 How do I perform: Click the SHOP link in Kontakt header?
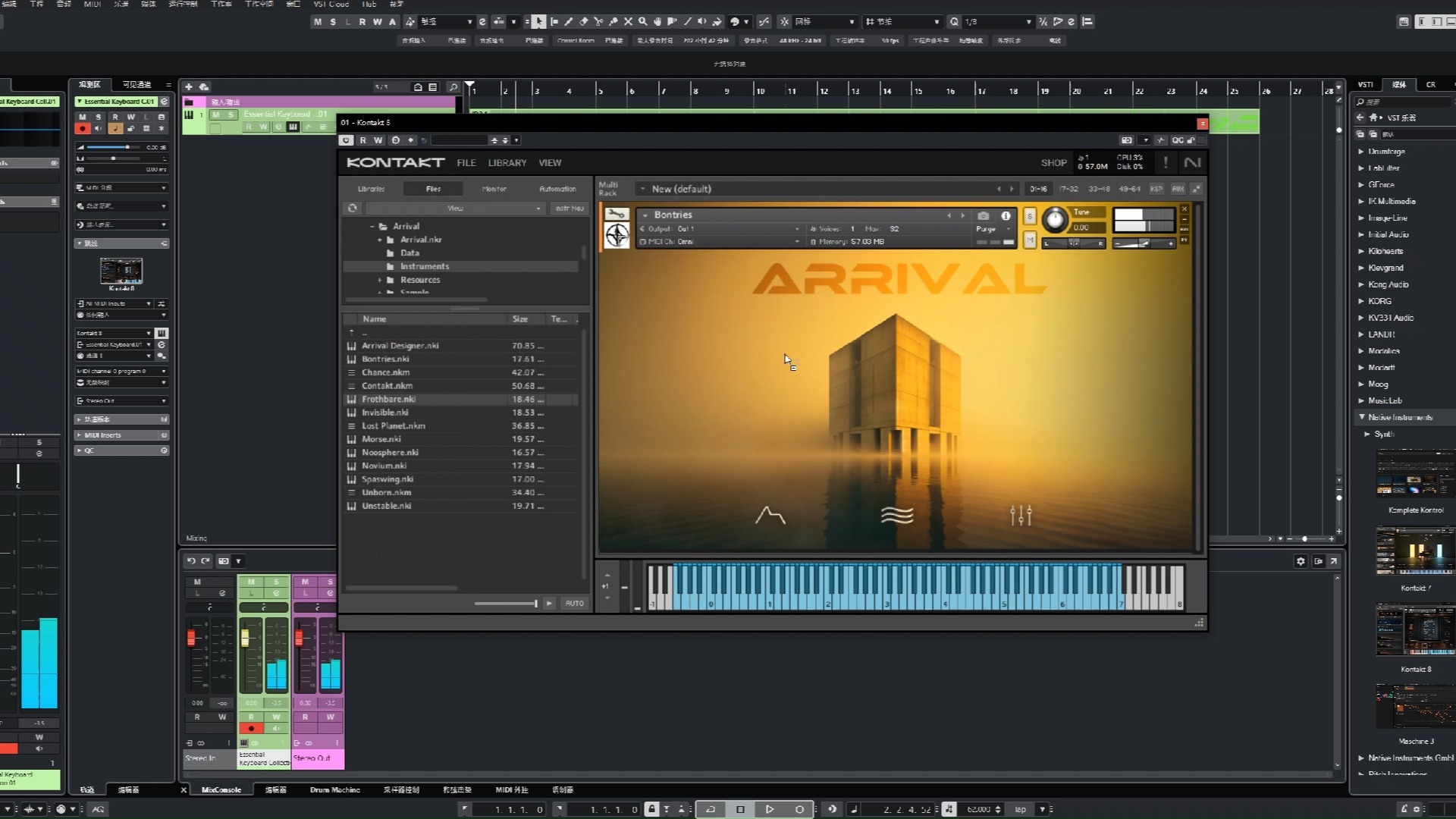tap(1053, 163)
